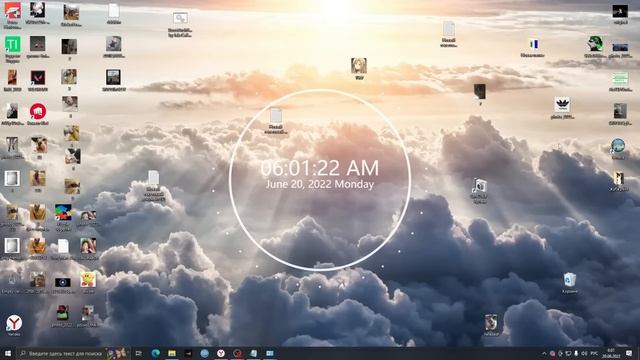Viewport: 640px width, 360px height.
Task: Select the green TI desktop shortcut
Action: pos(13,48)
